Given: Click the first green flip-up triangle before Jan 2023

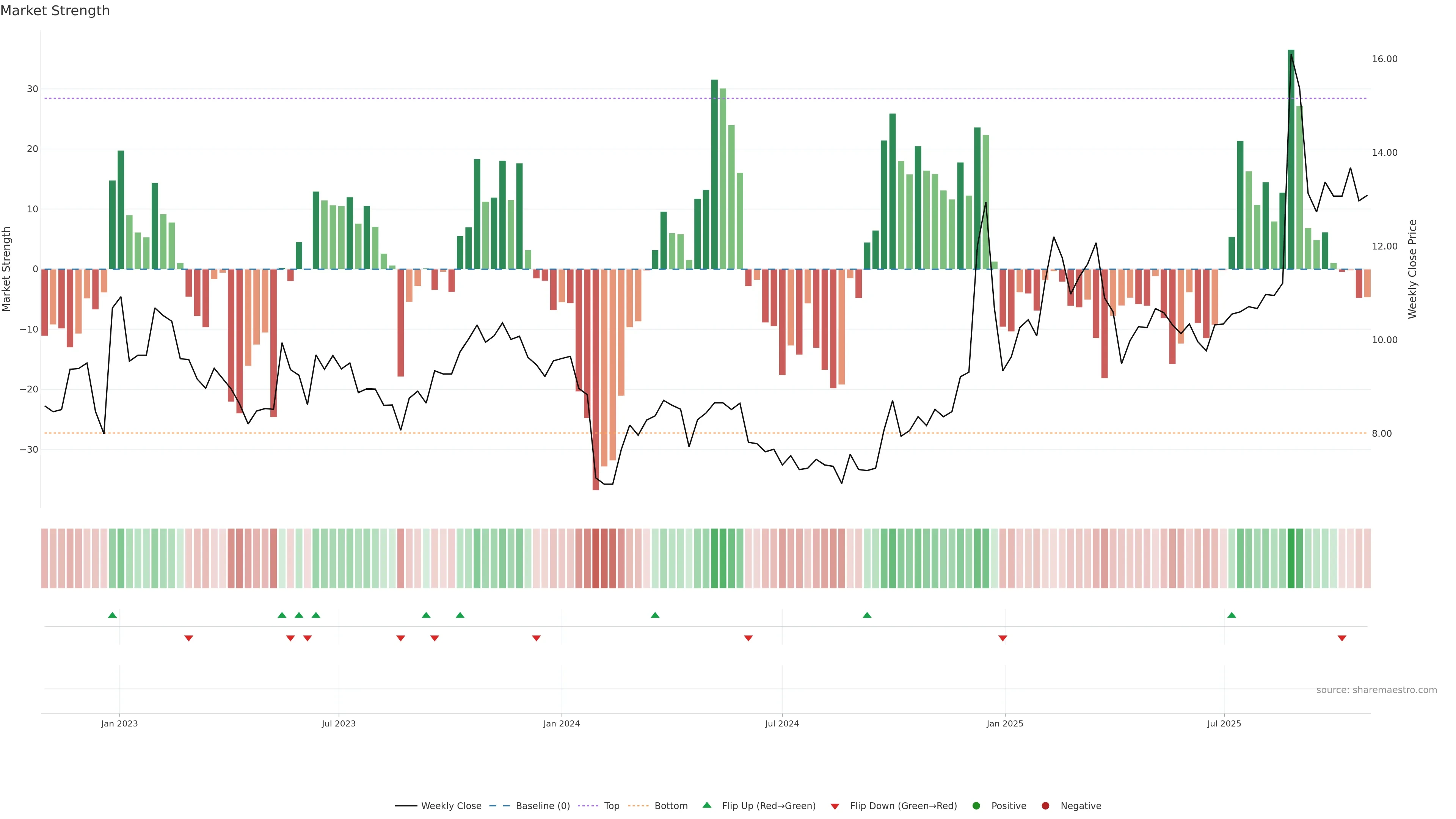Looking at the screenshot, I should [113, 615].
